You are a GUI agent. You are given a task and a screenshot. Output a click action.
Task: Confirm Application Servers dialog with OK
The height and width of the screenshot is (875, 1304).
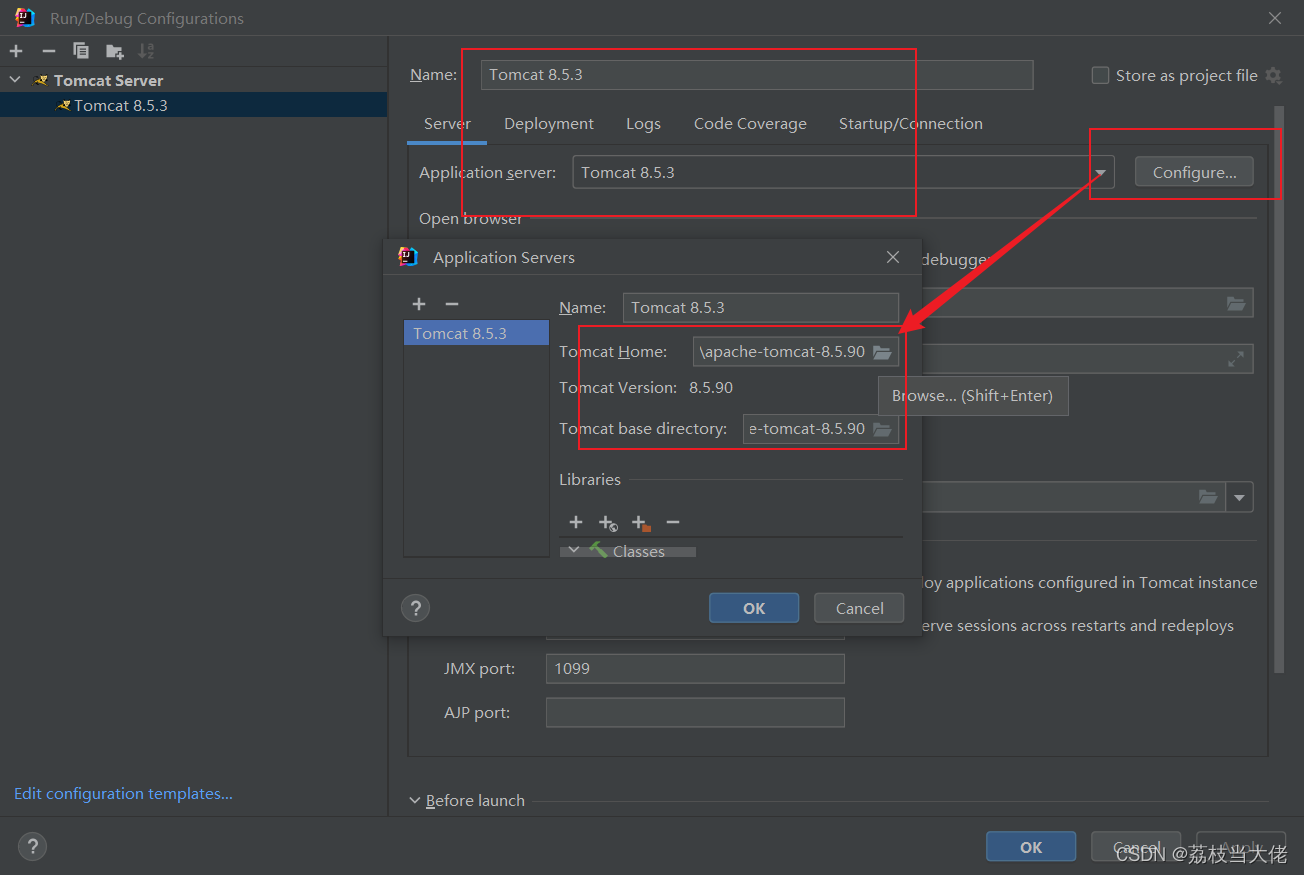pyautogui.click(x=754, y=608)
